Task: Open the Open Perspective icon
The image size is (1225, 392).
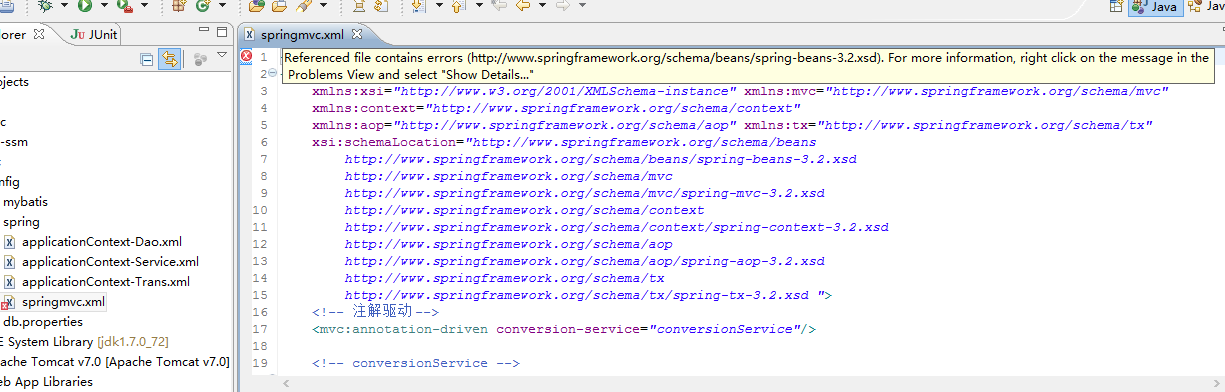Action: click(x=1116, y=6)
